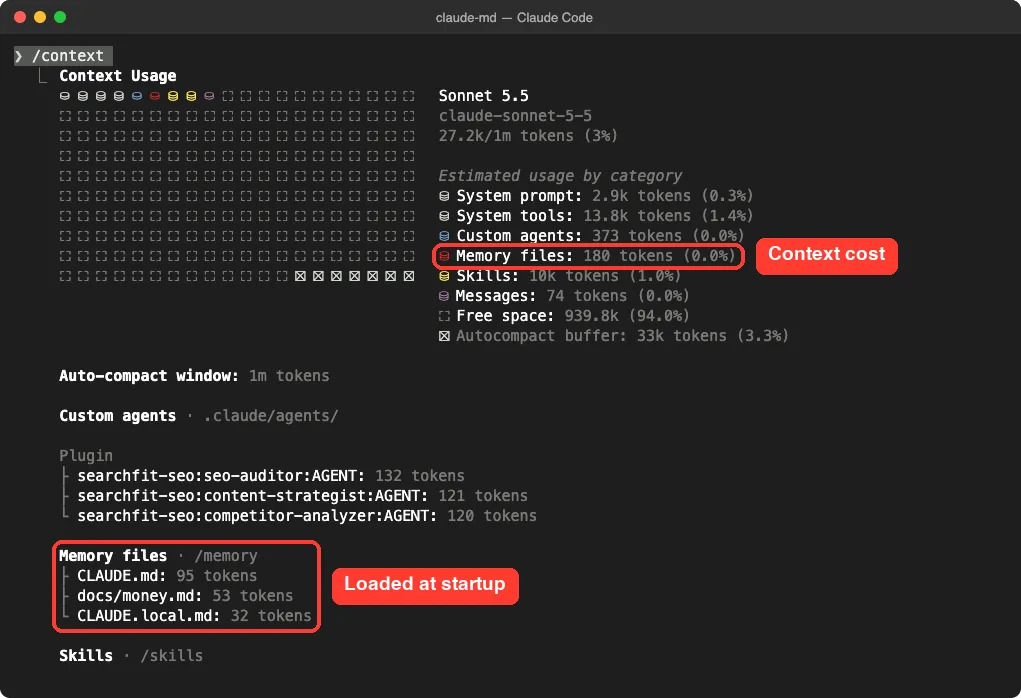Click Autocompact buffer: 33k tokens row
The height and width of the screenshot is (698, 1021).
coord(614,337)
